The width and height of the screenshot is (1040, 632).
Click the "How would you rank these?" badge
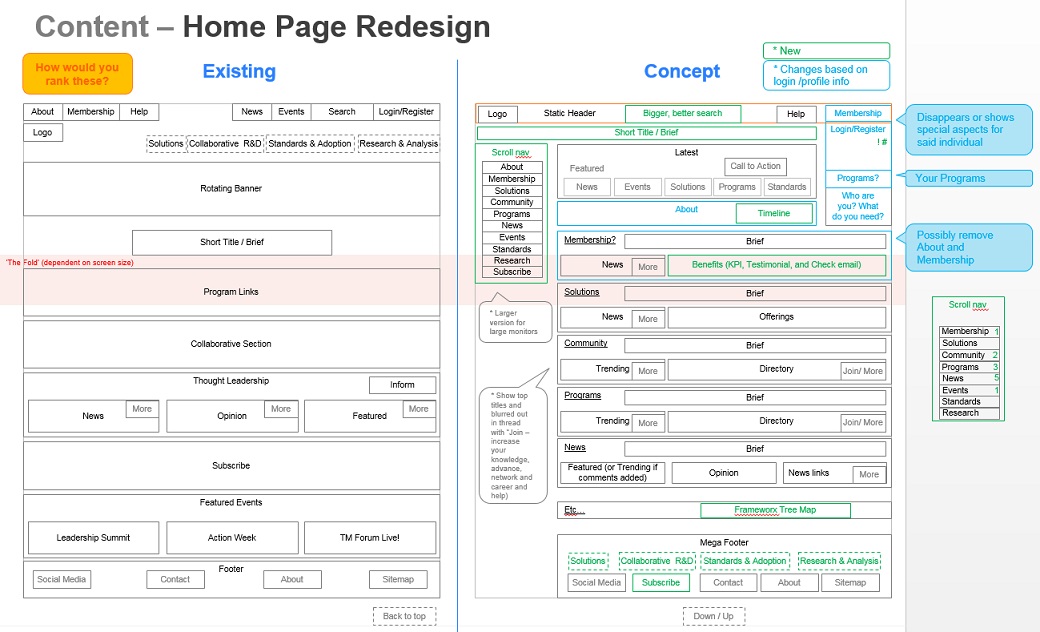pyautogui.click(x=76, y=73)
